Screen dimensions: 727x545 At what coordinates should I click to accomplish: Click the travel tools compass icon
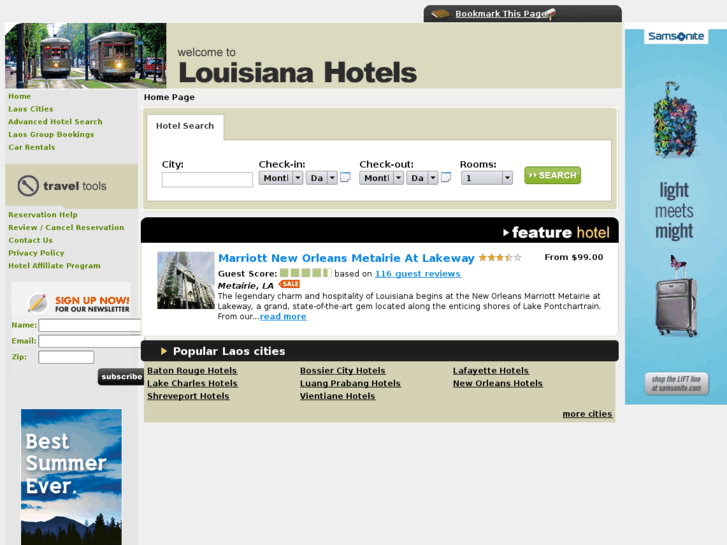click(x=28, y=186)
